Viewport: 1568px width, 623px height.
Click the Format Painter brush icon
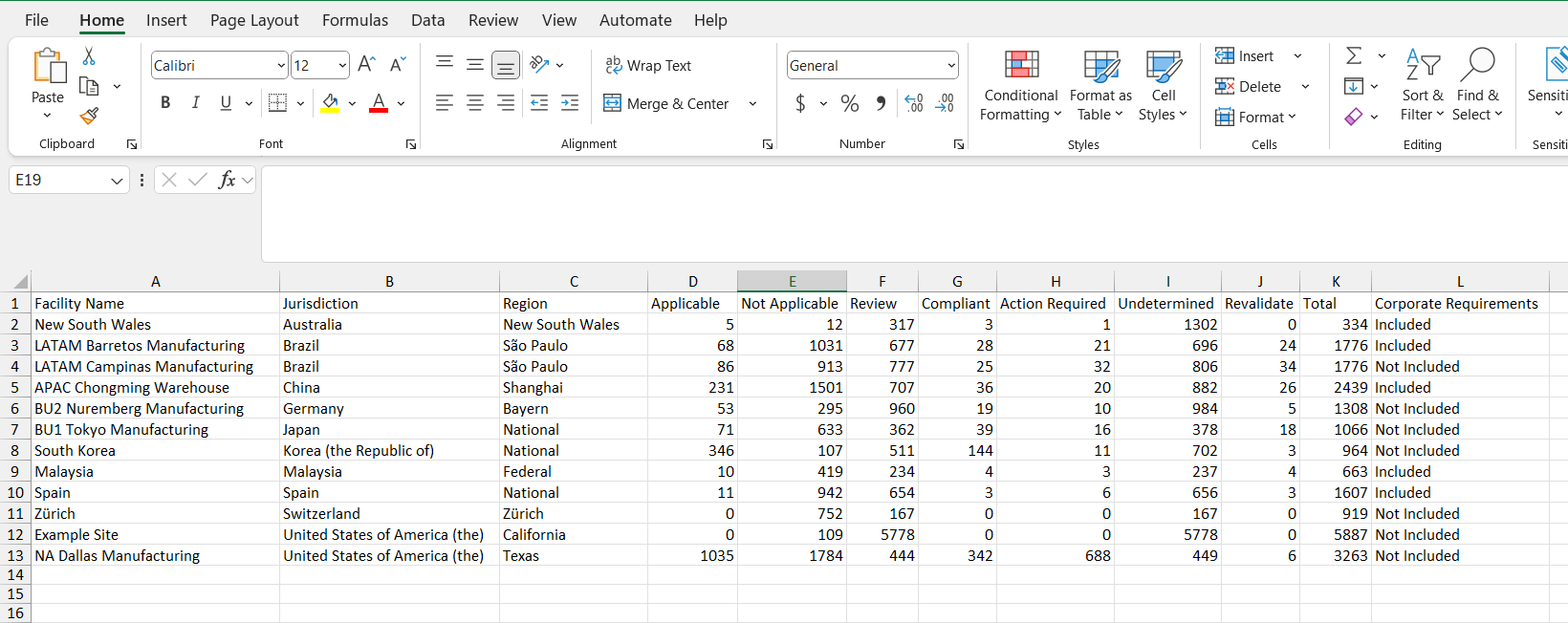[x=89, y=116]
